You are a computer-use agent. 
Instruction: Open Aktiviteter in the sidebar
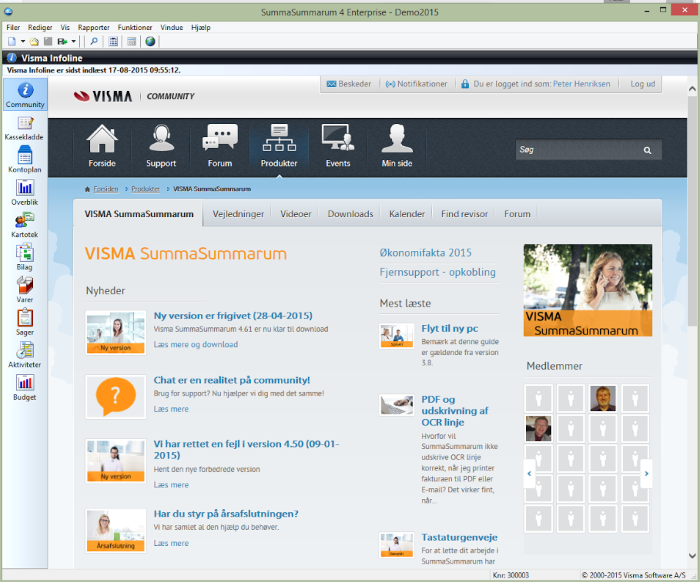(25, 355)
